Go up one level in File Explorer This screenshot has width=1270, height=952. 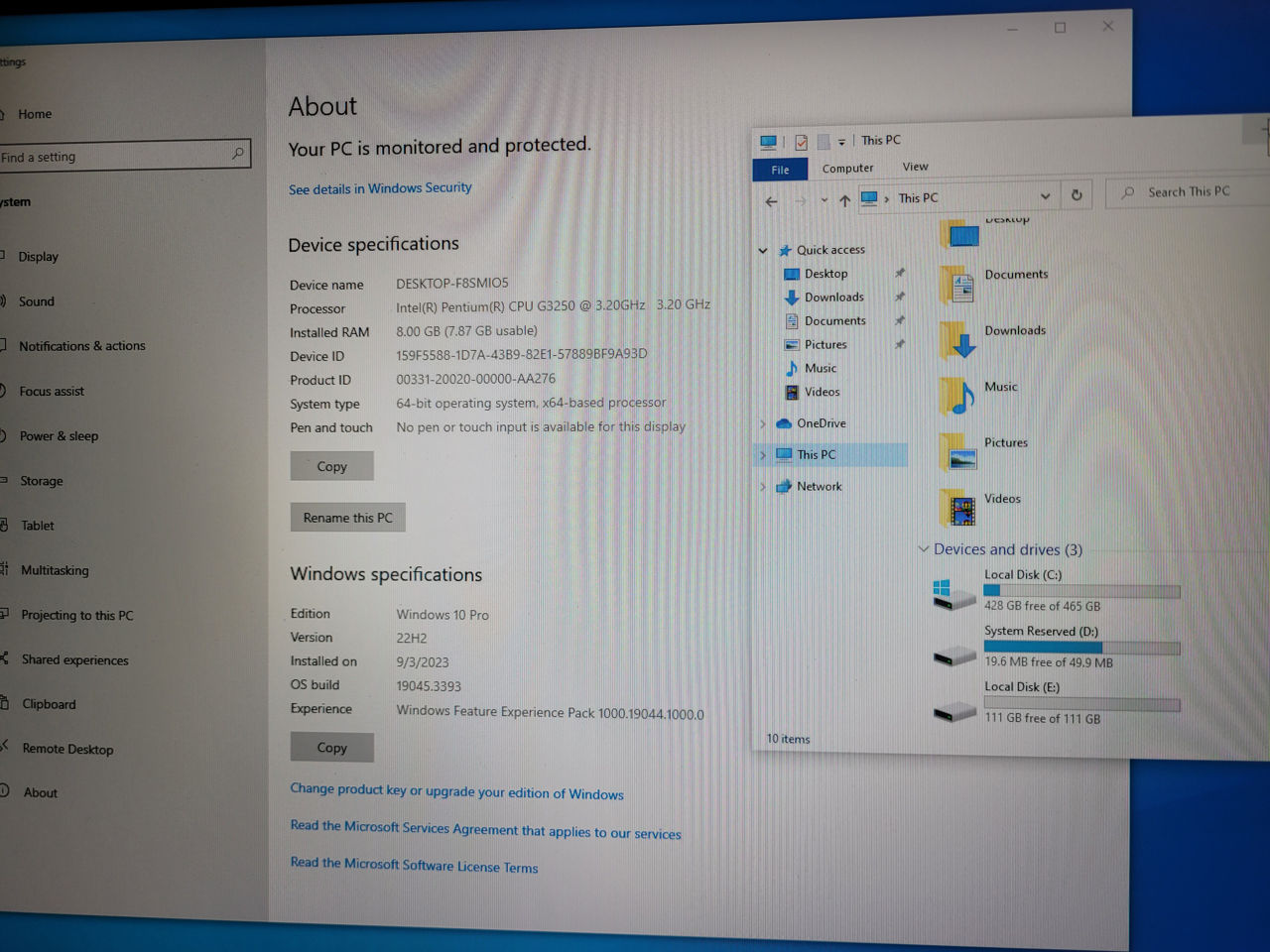(x=844, y=200)
